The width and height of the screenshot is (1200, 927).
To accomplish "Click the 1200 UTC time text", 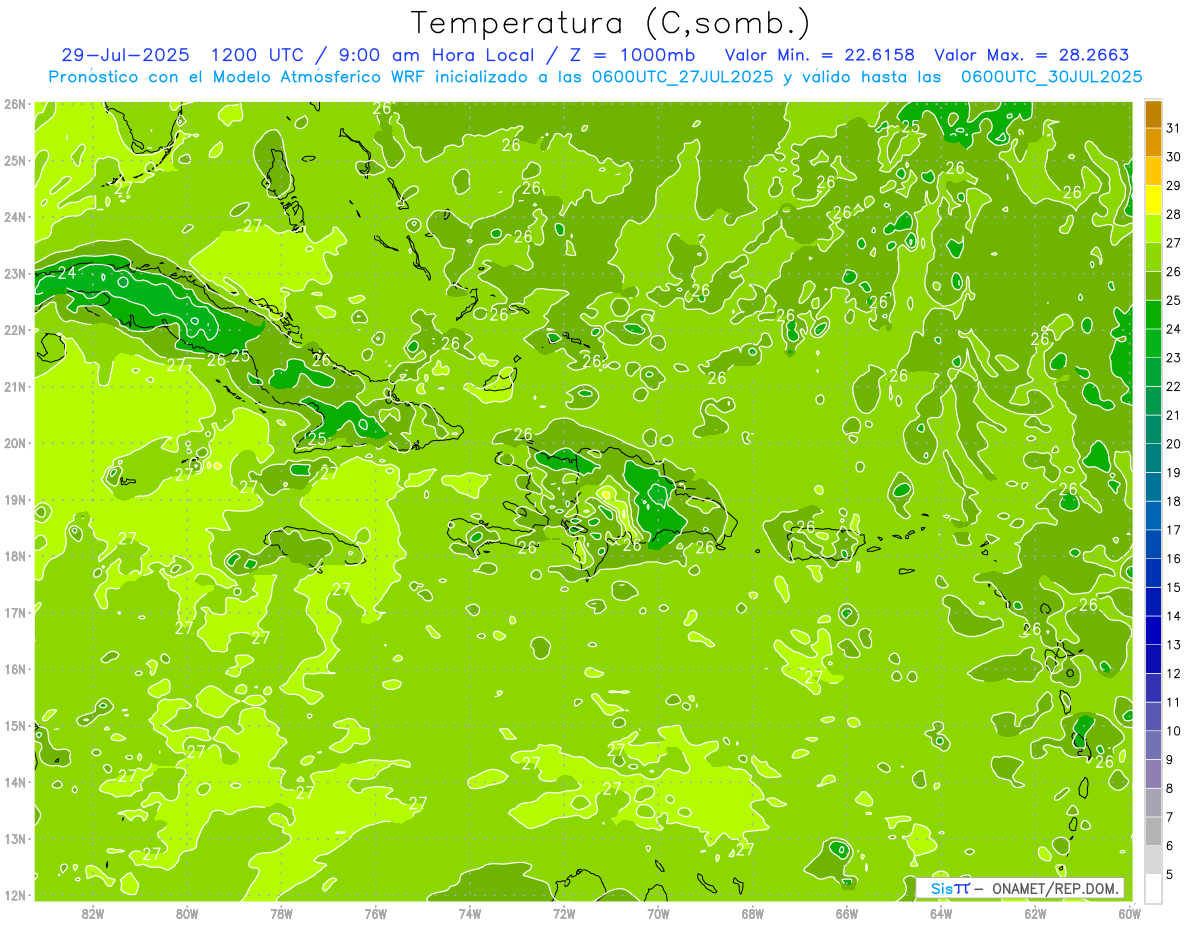I will [x=257, y=55].
